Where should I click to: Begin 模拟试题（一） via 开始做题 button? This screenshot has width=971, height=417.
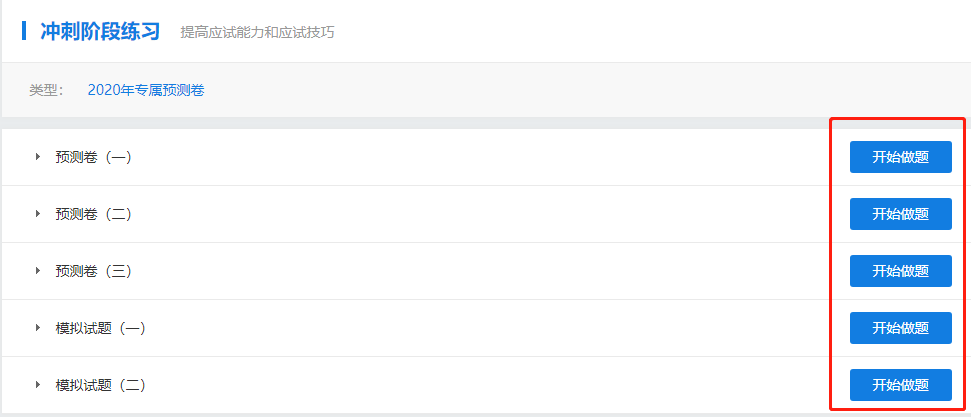[900, 328]
